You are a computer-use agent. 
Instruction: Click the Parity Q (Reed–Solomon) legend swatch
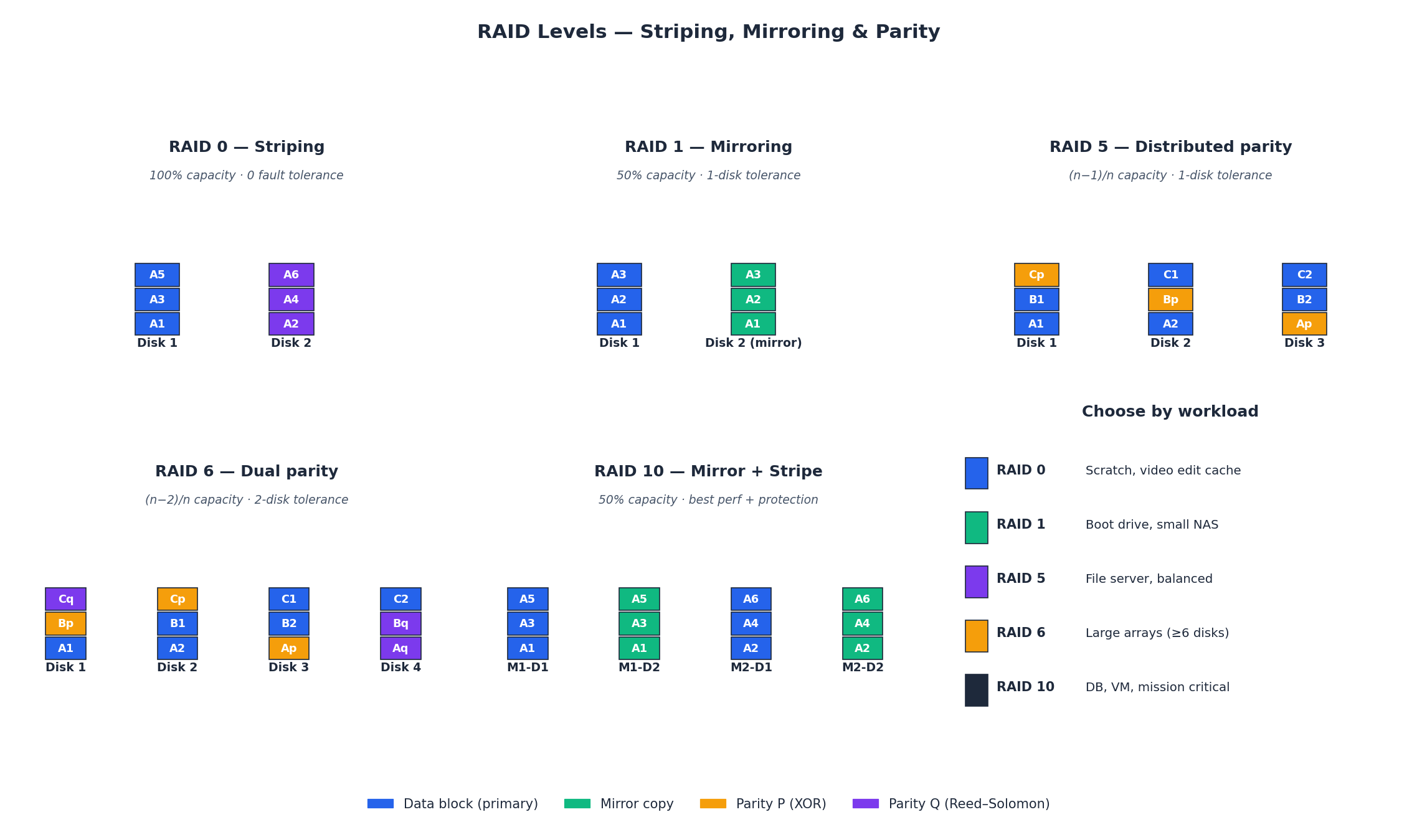tap(865, 804)
